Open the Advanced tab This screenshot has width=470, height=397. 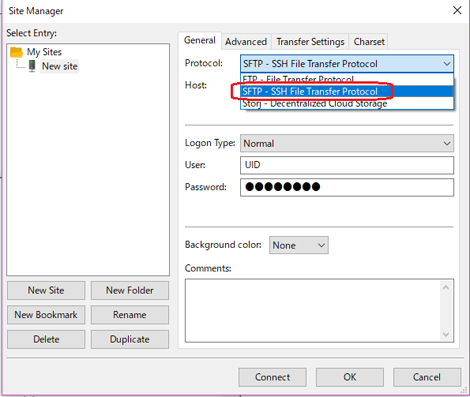coord(246,42)
